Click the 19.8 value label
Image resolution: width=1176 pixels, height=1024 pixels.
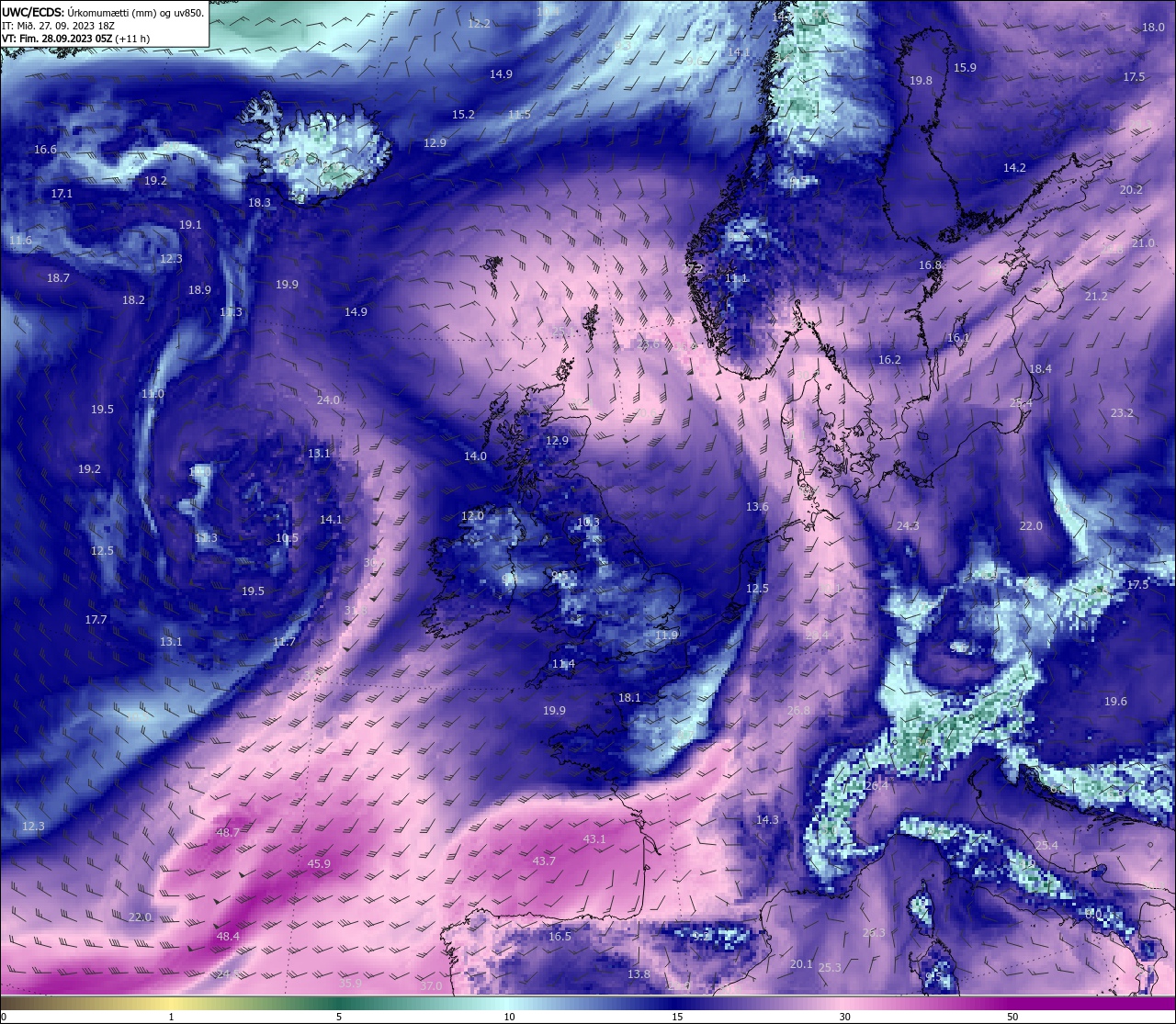tap(921, 81)
